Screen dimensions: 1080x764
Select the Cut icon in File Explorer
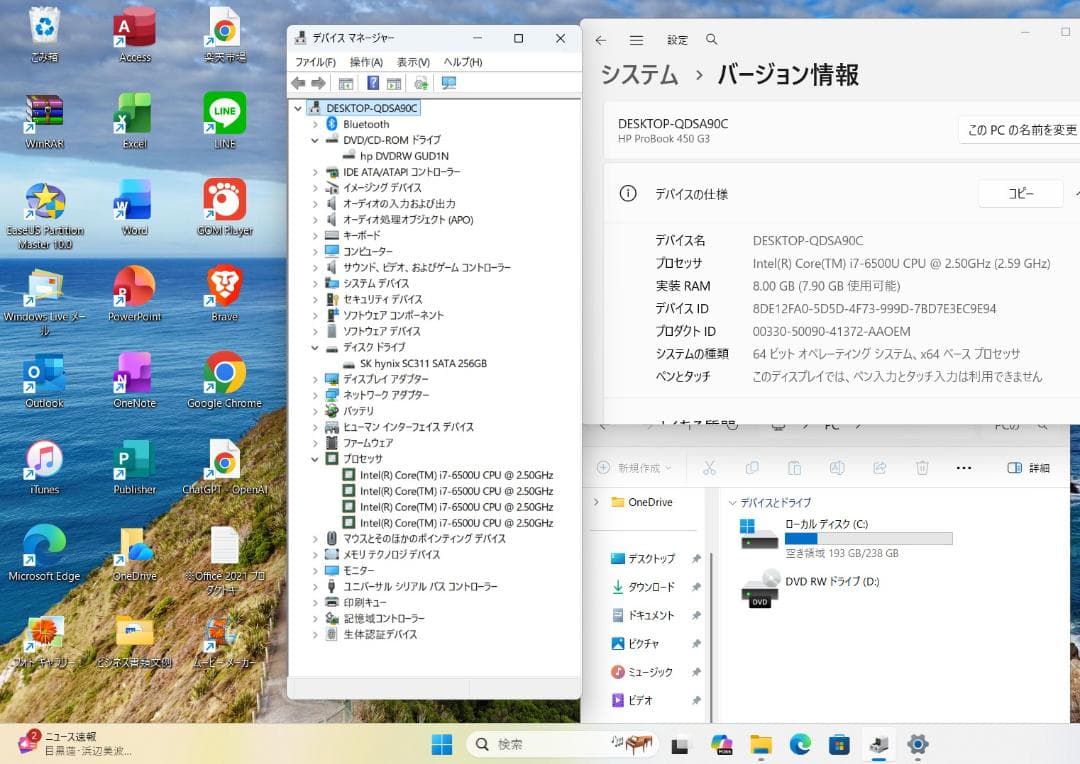coord(710,467)
